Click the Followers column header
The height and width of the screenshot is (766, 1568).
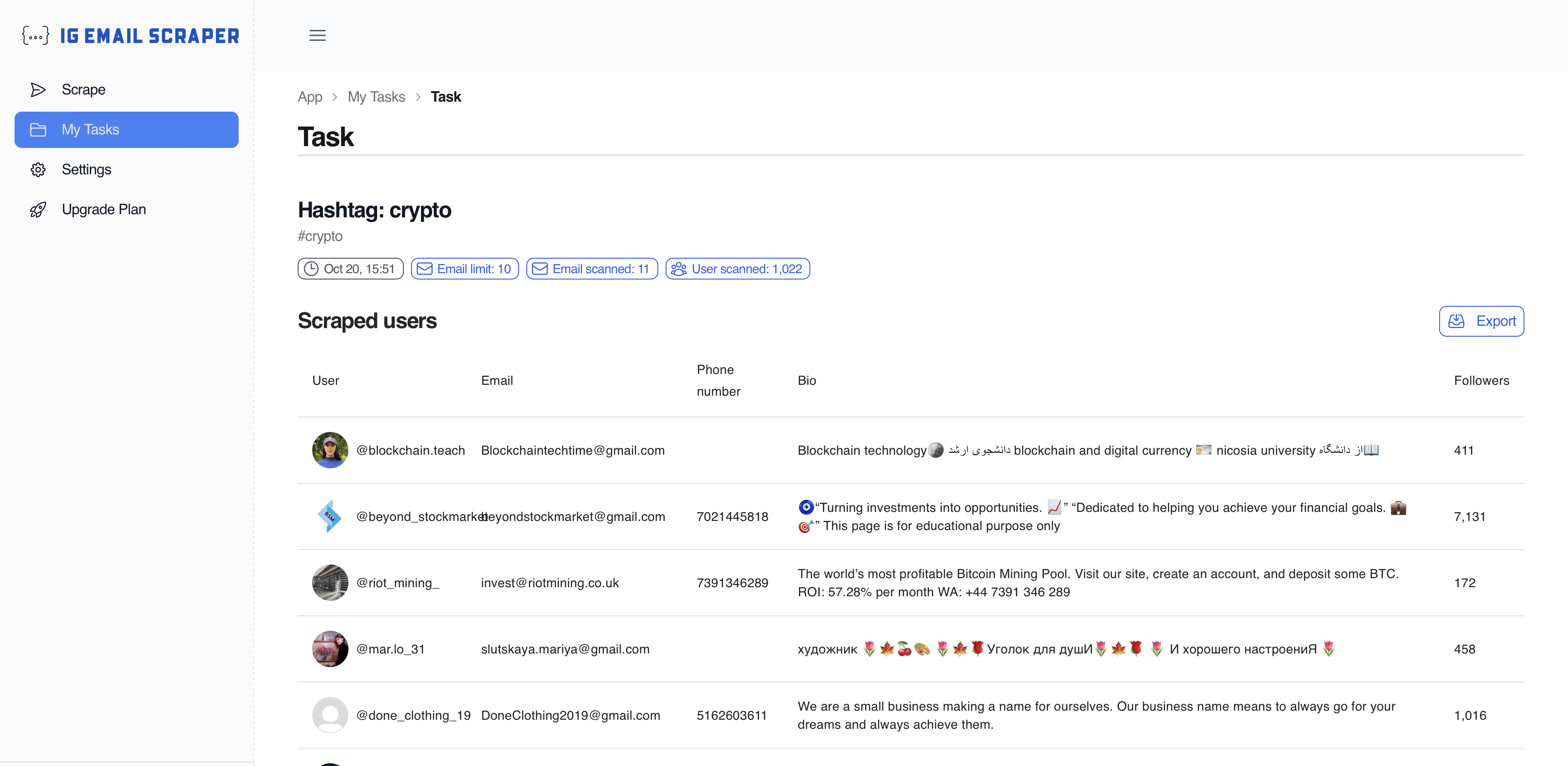coord(1481,381)
